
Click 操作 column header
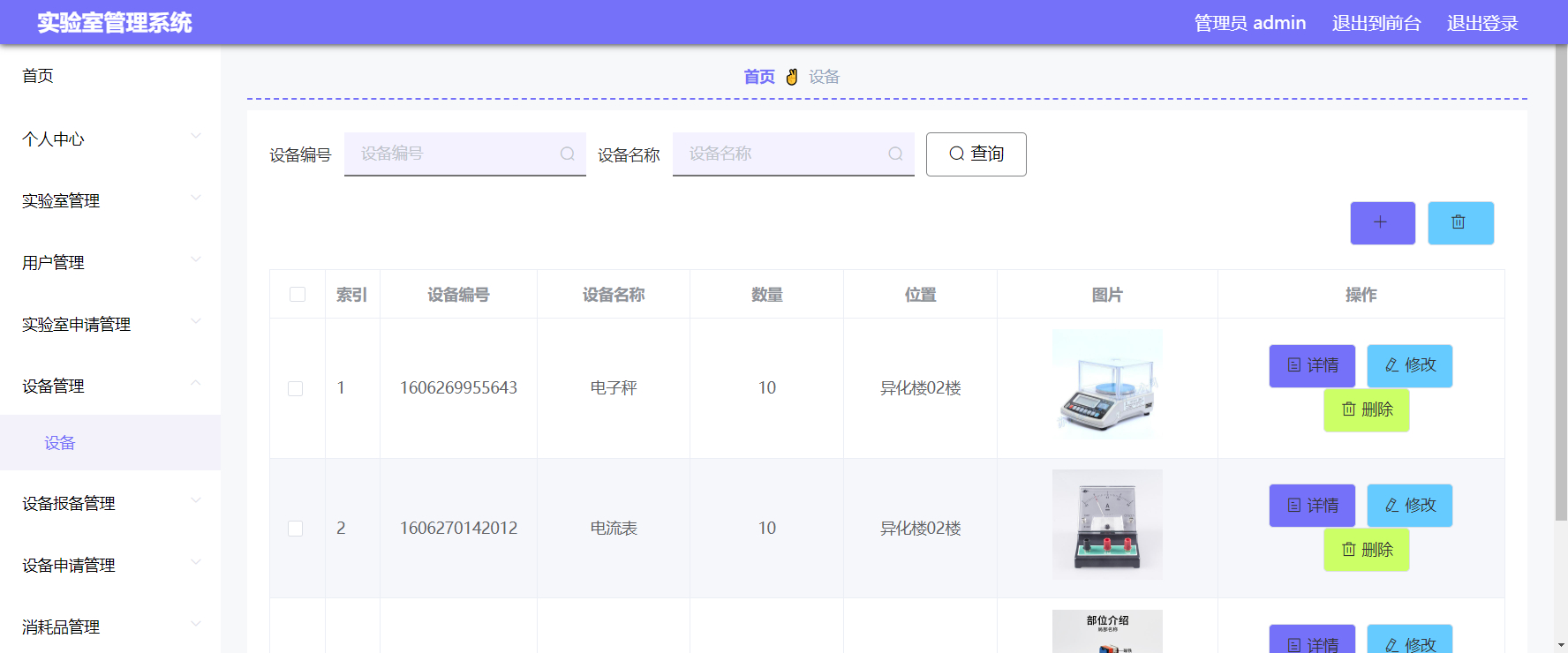click(x=1361, y=295)
